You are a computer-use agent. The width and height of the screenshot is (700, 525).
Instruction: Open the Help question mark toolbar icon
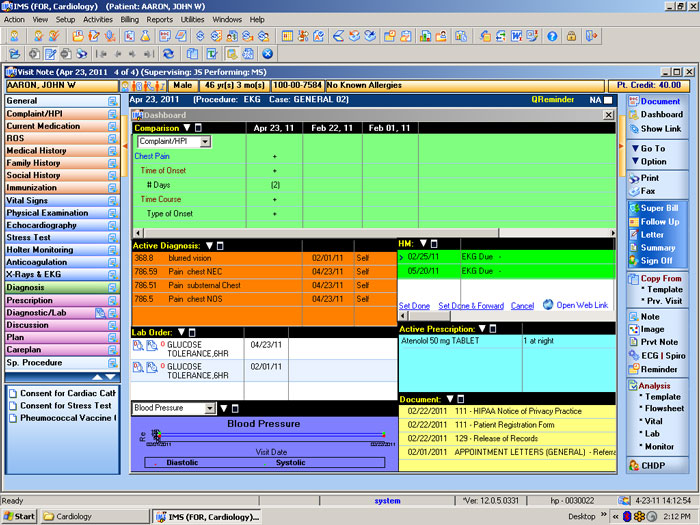(x=552, y=36)
